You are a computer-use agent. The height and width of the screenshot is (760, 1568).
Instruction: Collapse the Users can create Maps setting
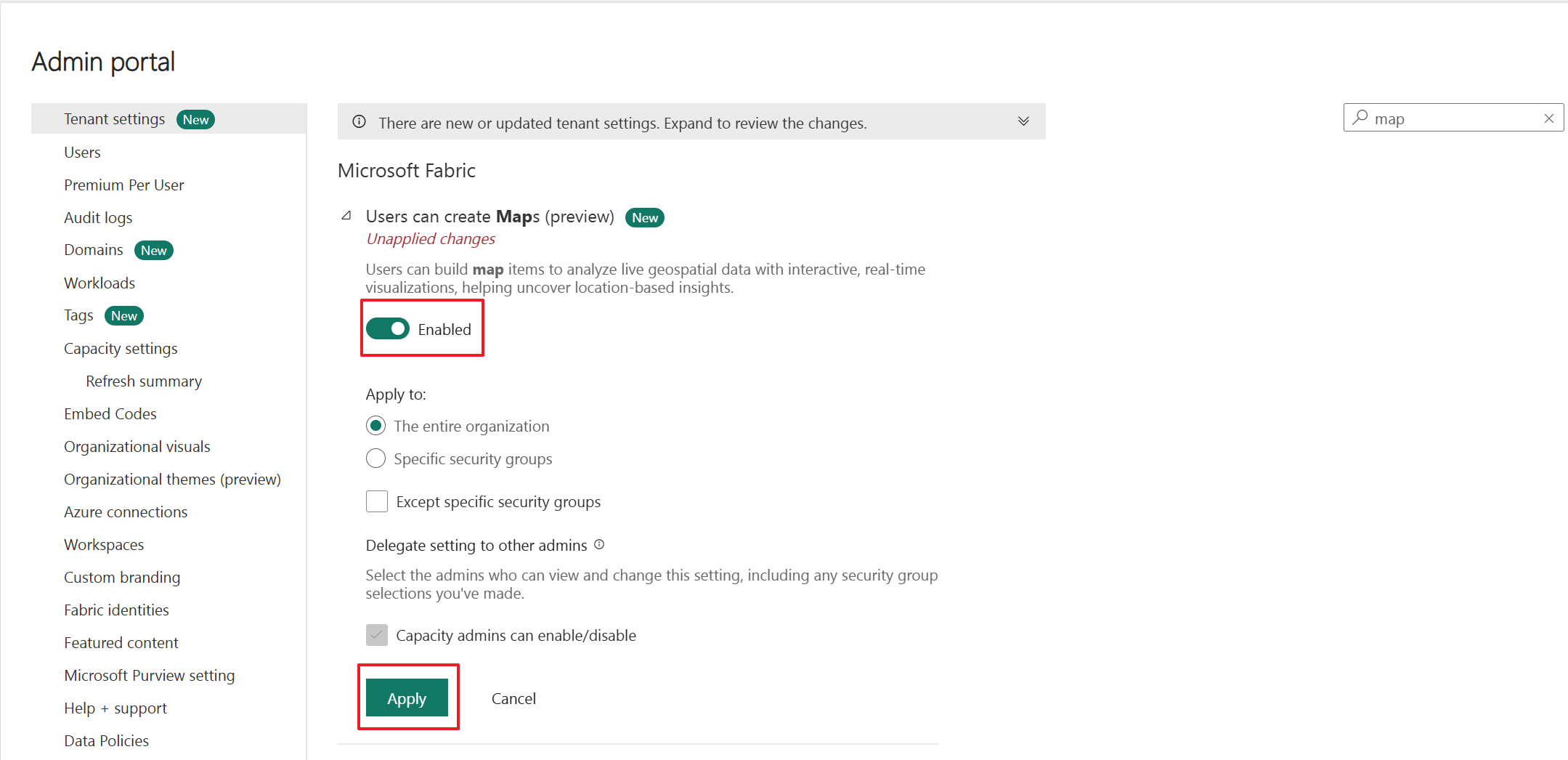coord(347,216)
